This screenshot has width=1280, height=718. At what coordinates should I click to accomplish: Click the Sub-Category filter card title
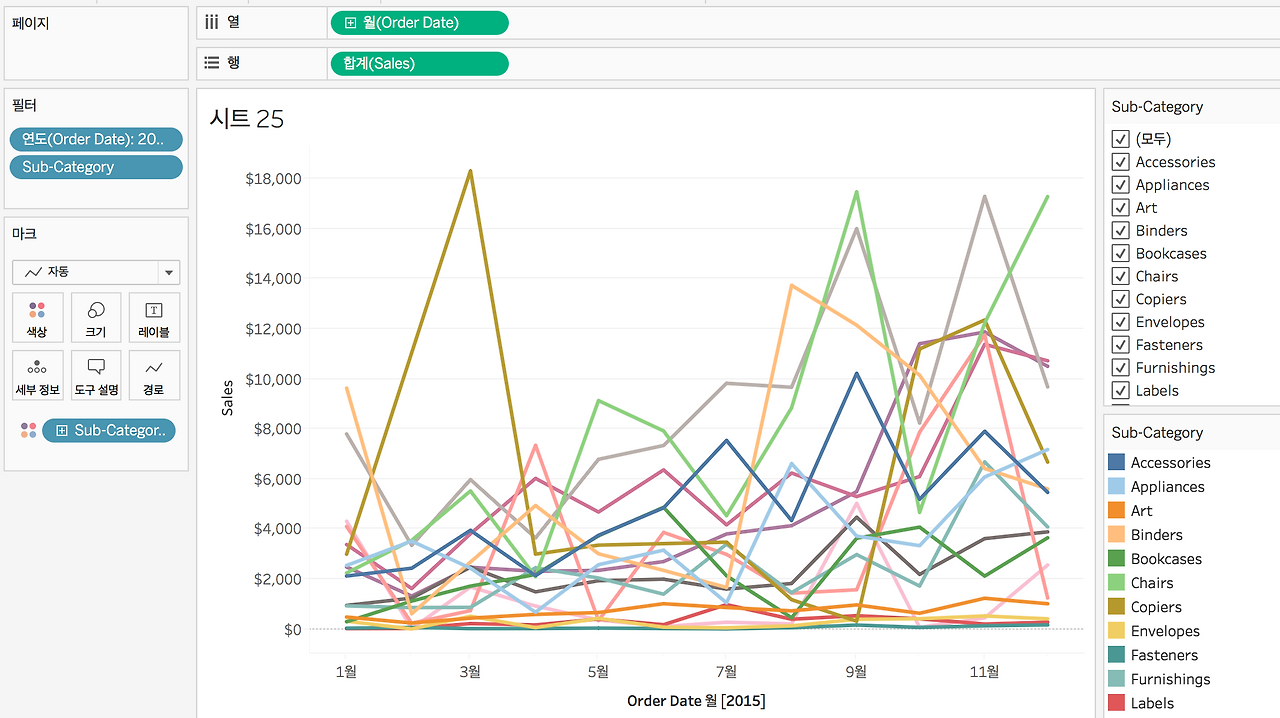click(1157, 107)
